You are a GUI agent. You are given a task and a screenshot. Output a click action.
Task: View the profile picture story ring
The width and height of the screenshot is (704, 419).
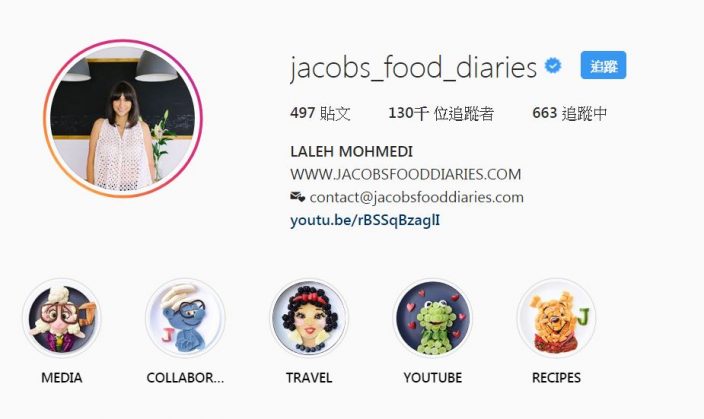tap(123, 119)
